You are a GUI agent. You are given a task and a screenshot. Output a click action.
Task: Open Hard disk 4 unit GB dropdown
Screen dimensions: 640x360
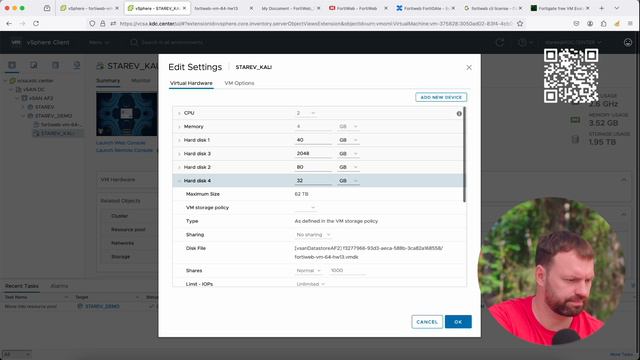348,181
